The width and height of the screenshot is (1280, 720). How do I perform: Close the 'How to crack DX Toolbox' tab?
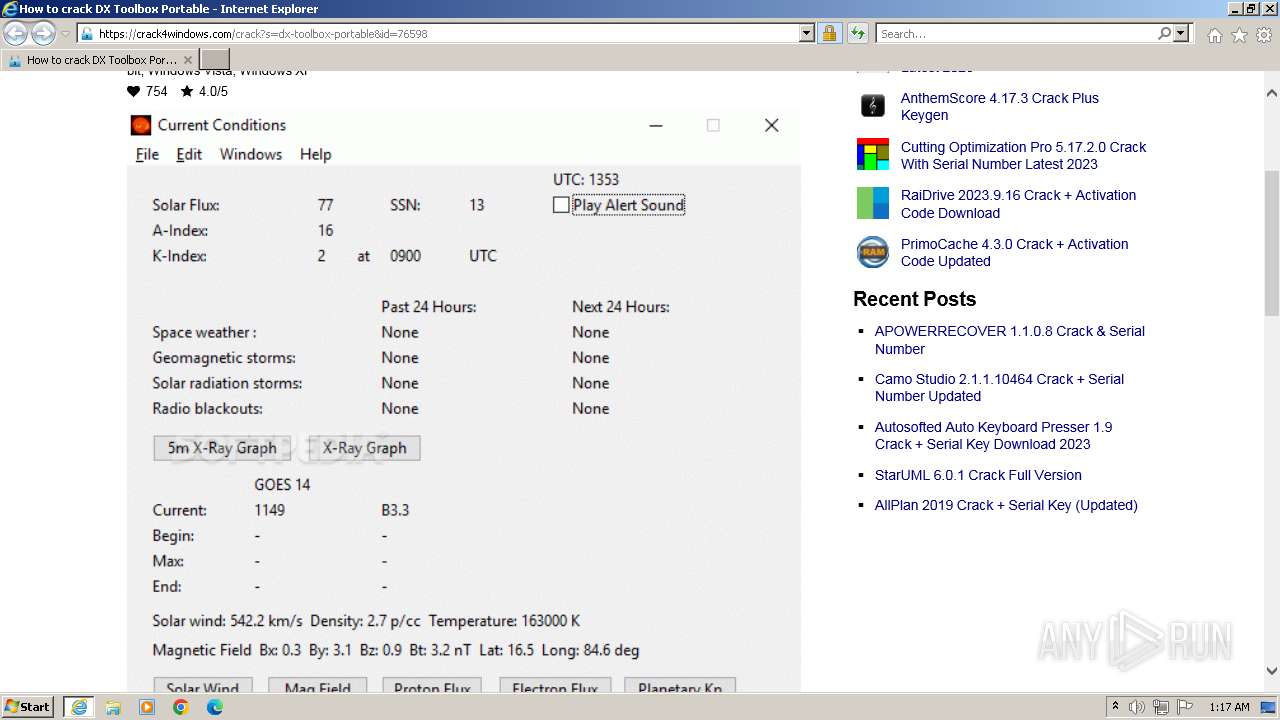coord(188,60)
